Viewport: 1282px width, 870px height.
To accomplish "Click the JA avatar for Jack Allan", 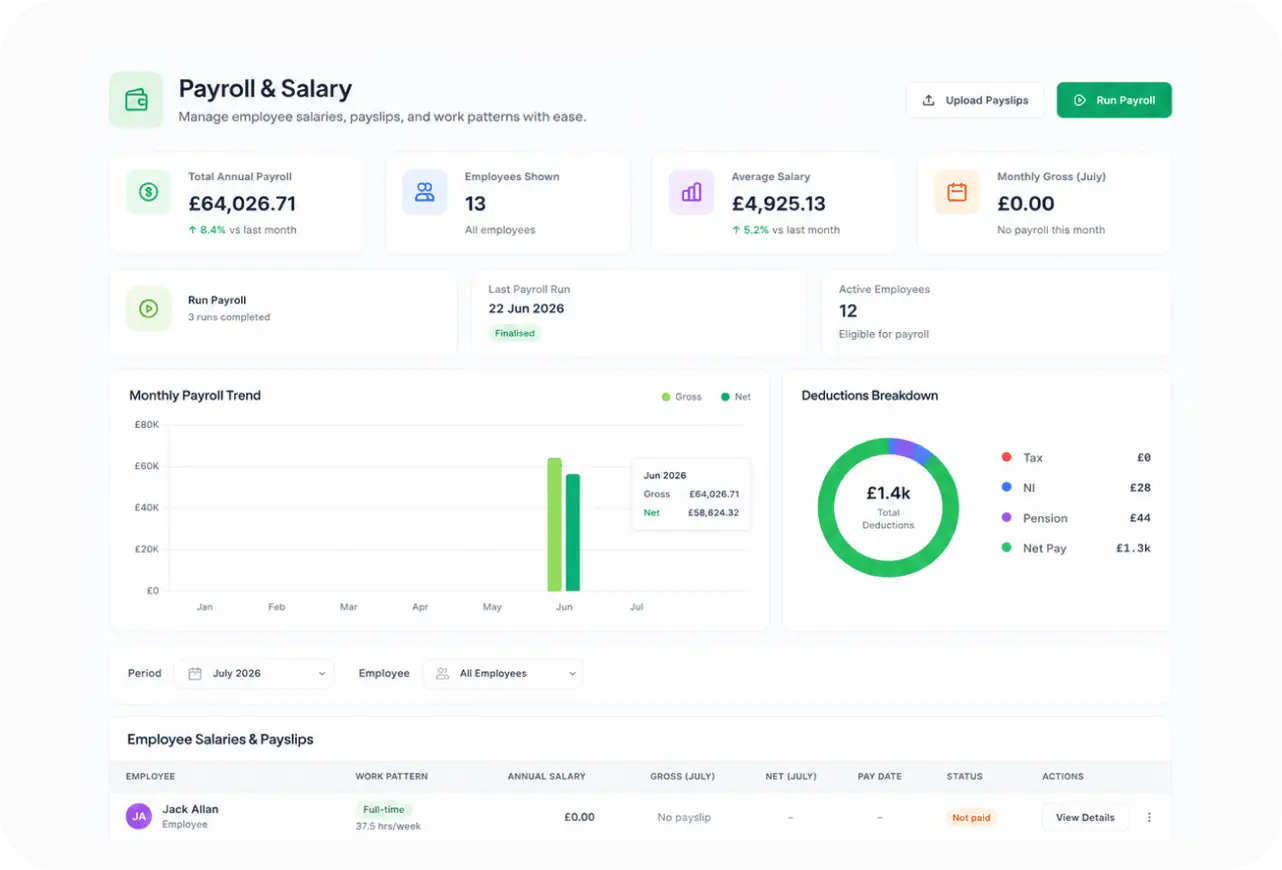I will [139, 816].
